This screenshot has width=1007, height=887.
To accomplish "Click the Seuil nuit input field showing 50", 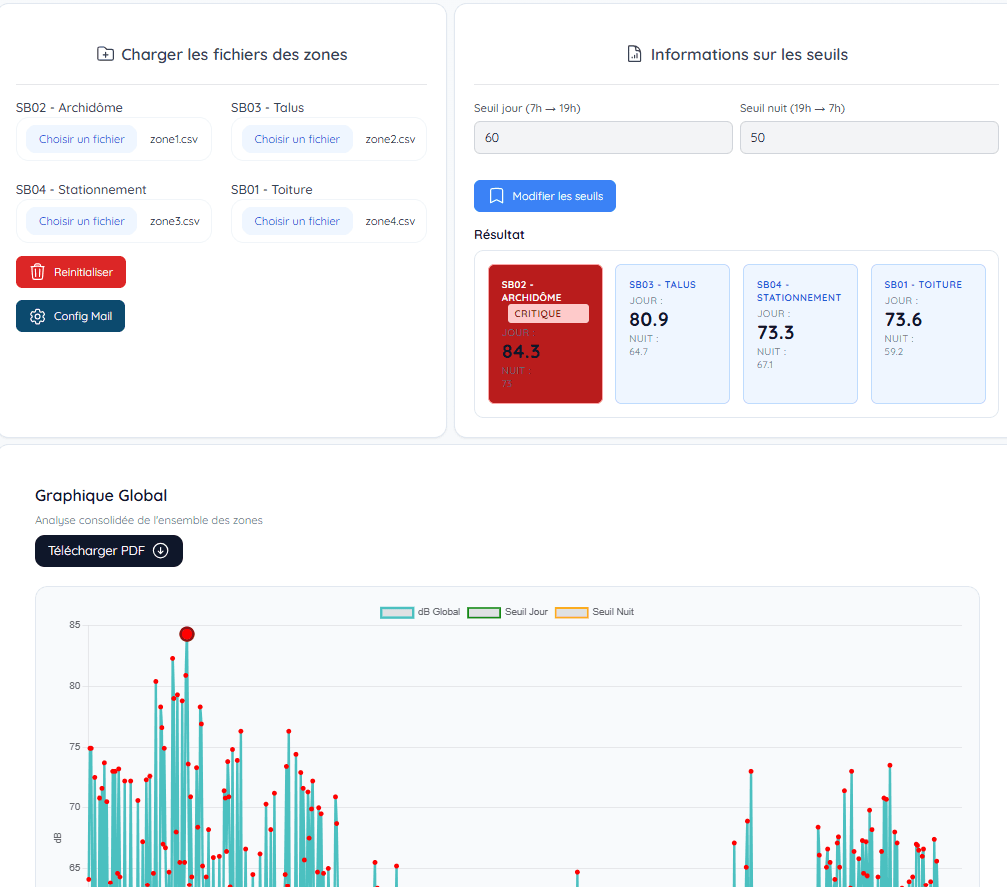I will coord(869,137).
